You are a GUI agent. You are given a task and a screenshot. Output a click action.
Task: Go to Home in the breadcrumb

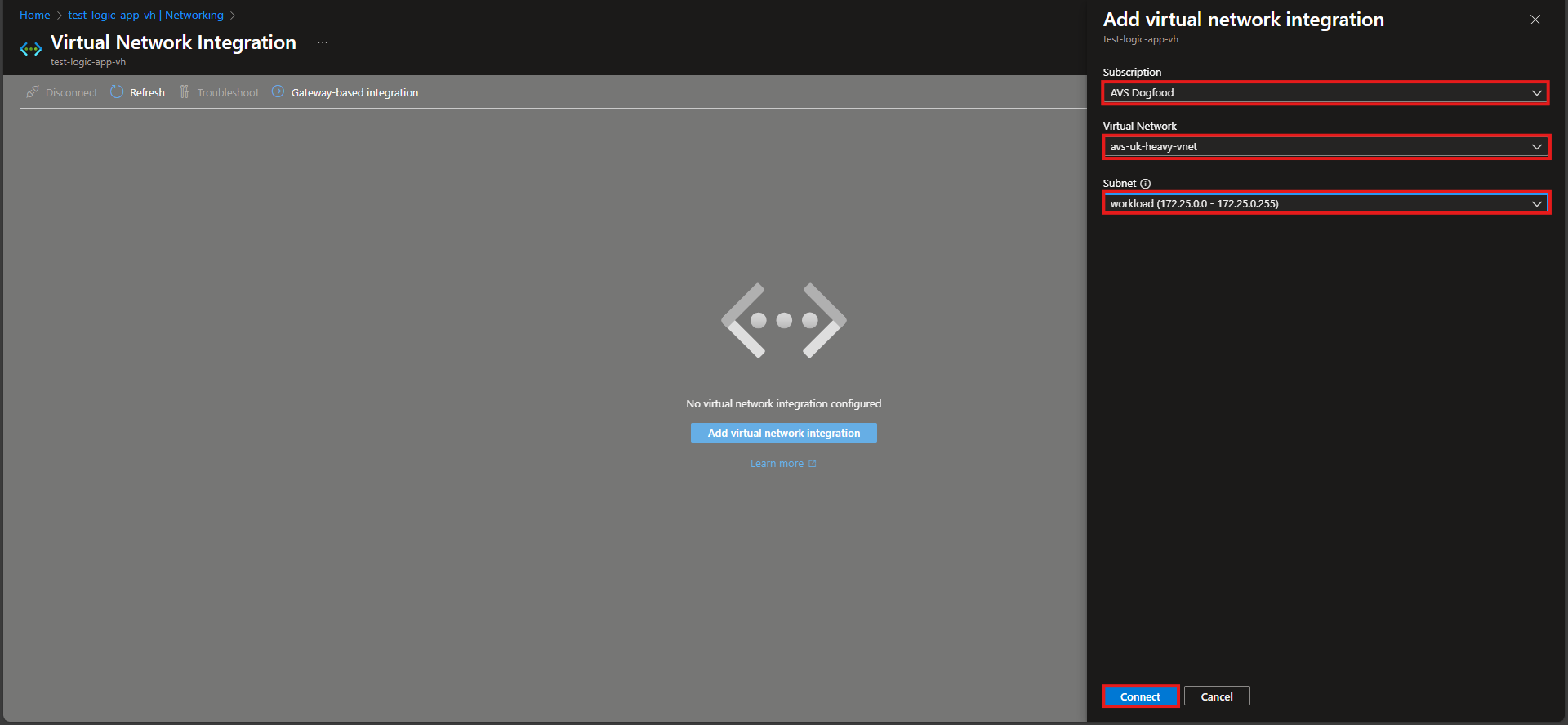click(35, 15)
